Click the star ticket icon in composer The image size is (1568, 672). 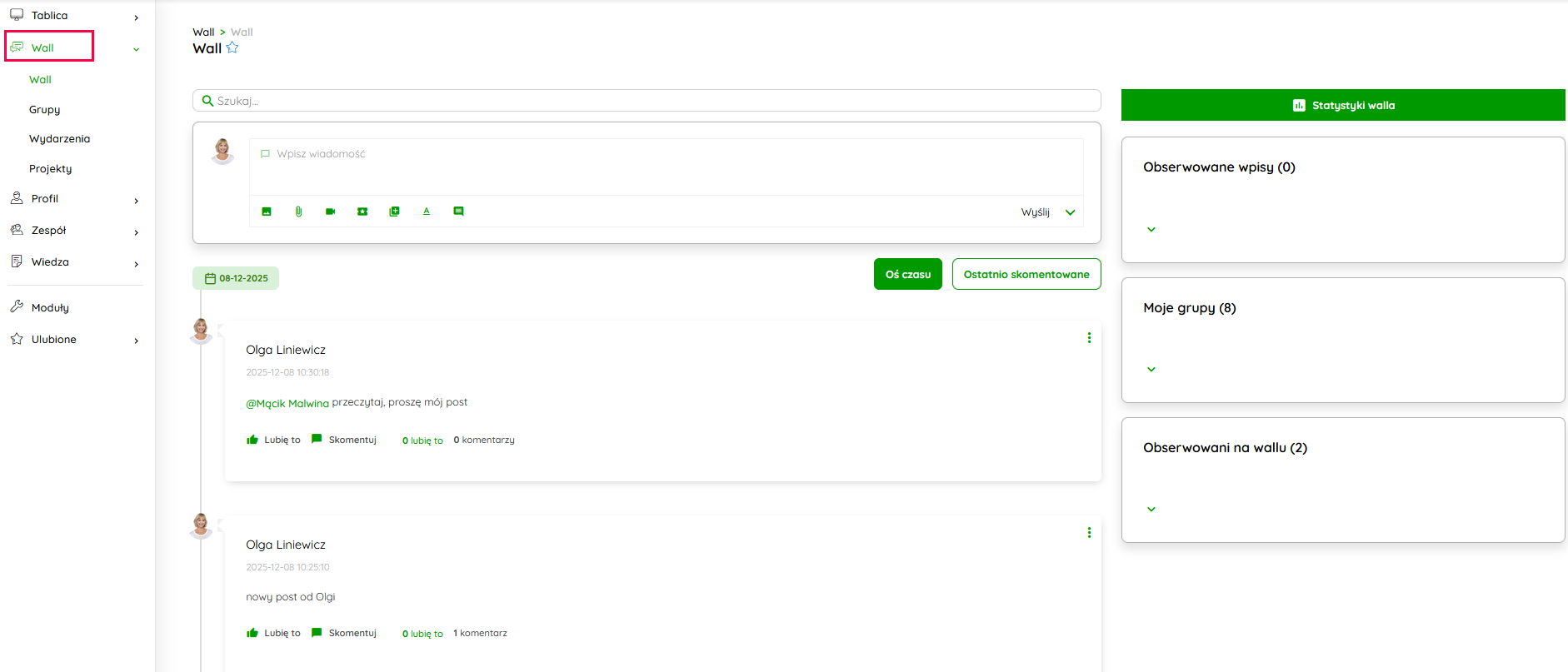pyautogui.click(x=362, y=212)
